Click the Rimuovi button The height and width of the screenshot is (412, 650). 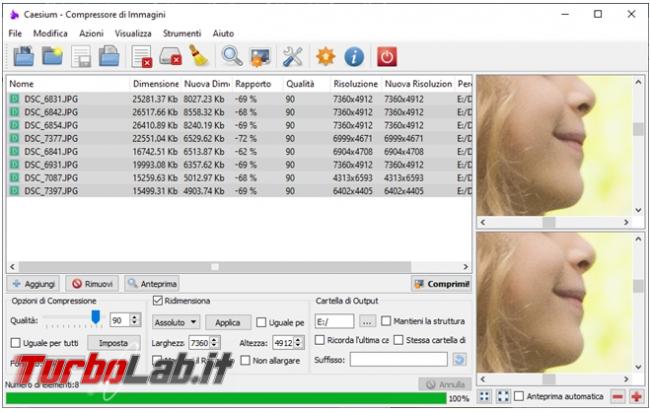click(x=92, y=284)
